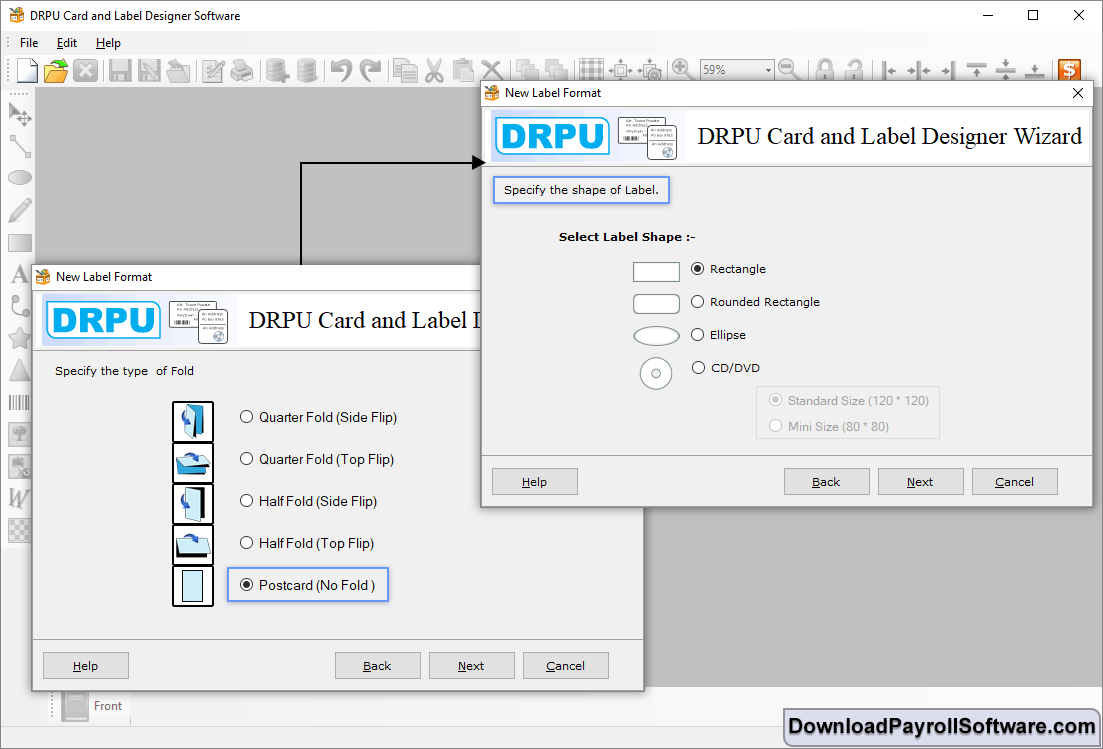
Task: Click Back in the fold type dialog
Action: click(x=378, y=666)
